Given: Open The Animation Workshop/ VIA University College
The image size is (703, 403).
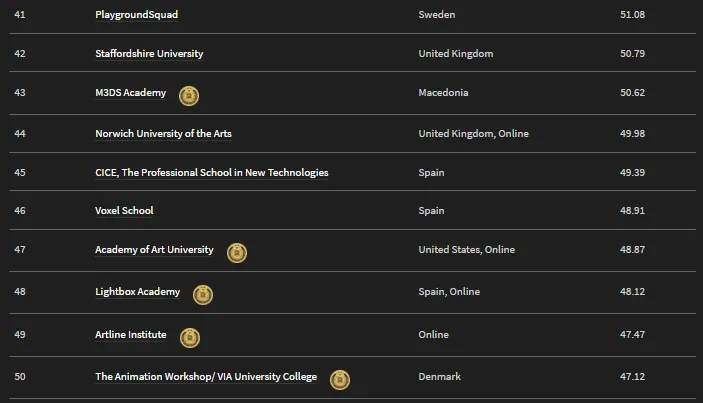Looking at the screenshot, I should tap(206, 377).
